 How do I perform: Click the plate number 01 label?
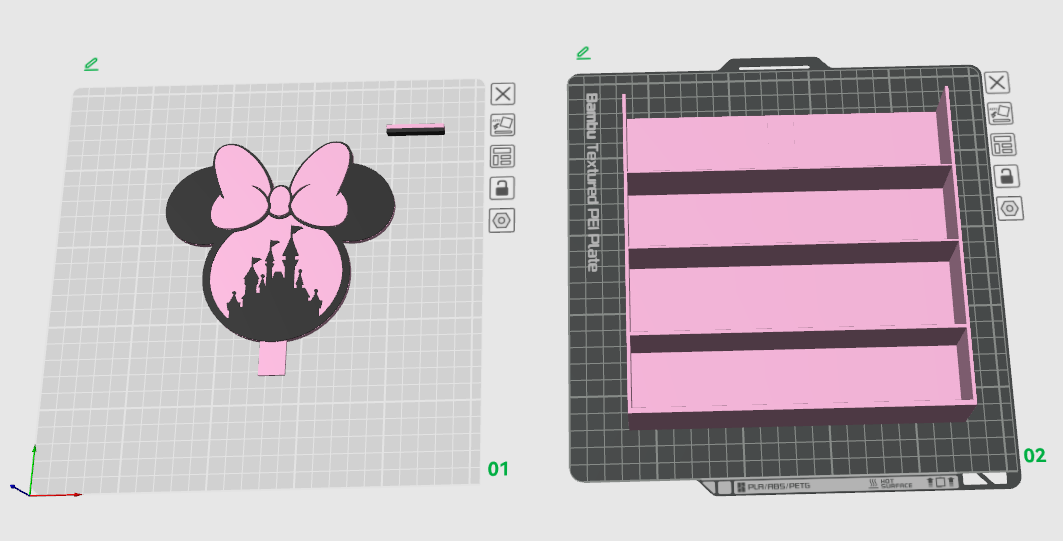[x=498, y=468]
